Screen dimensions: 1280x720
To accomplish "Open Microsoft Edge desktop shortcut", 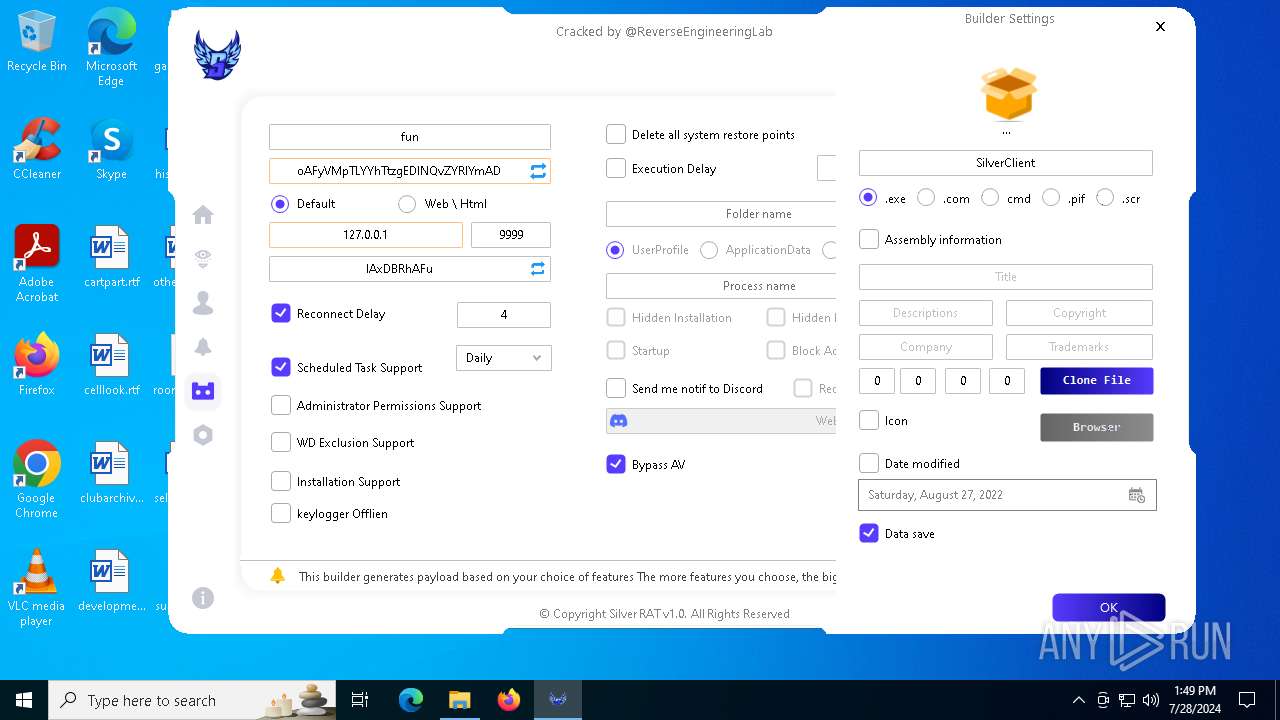I will click(x=111, y=48).
